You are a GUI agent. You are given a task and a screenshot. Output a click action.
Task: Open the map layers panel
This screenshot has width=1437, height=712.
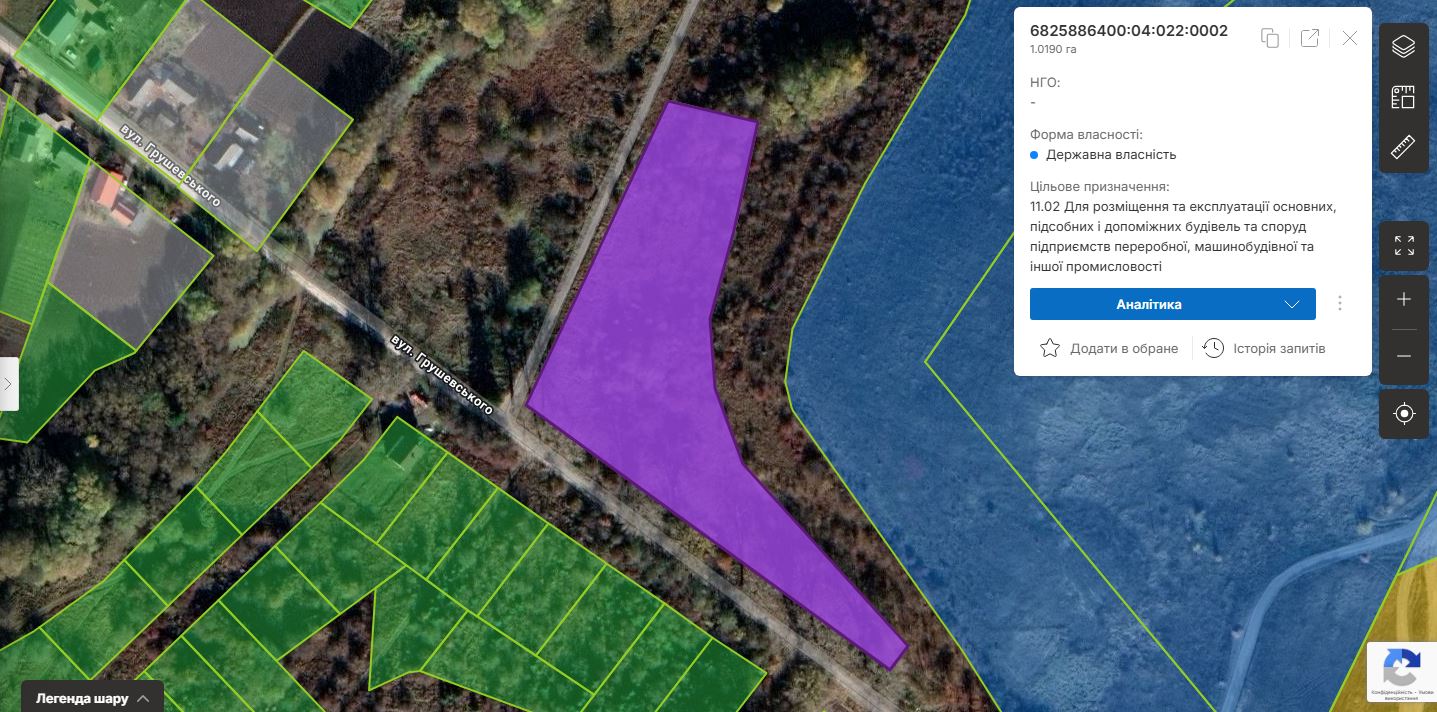(x=1404, y=46)
